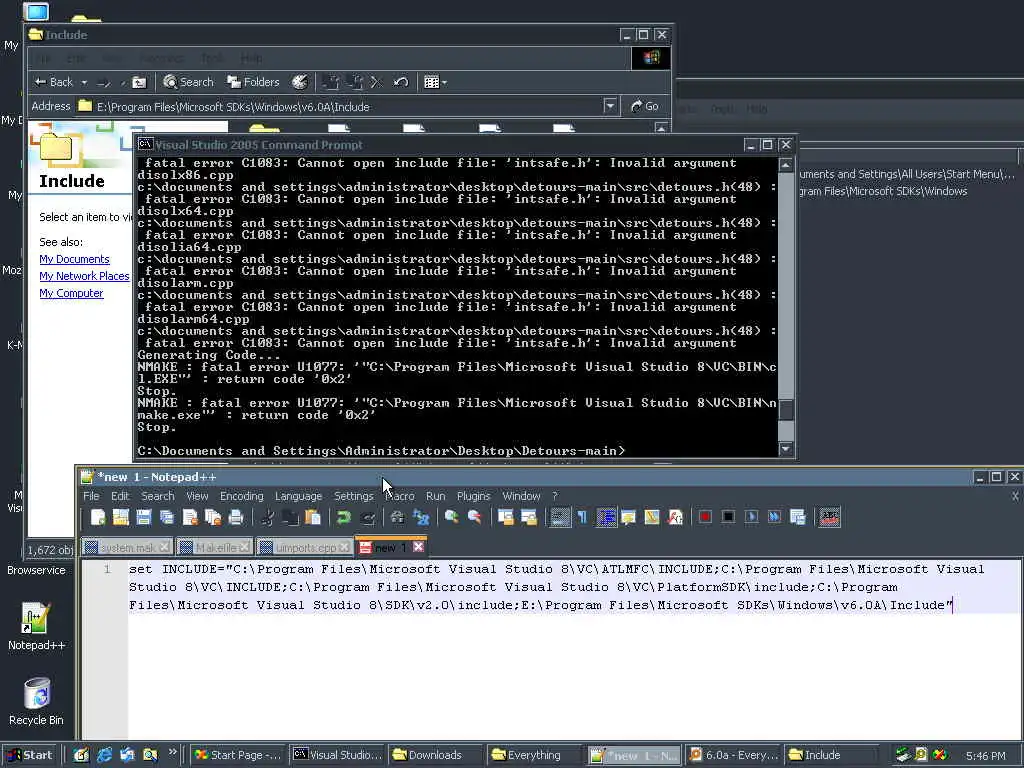Click the Replace icon in Notepad++ toolbar

[421, 517]
